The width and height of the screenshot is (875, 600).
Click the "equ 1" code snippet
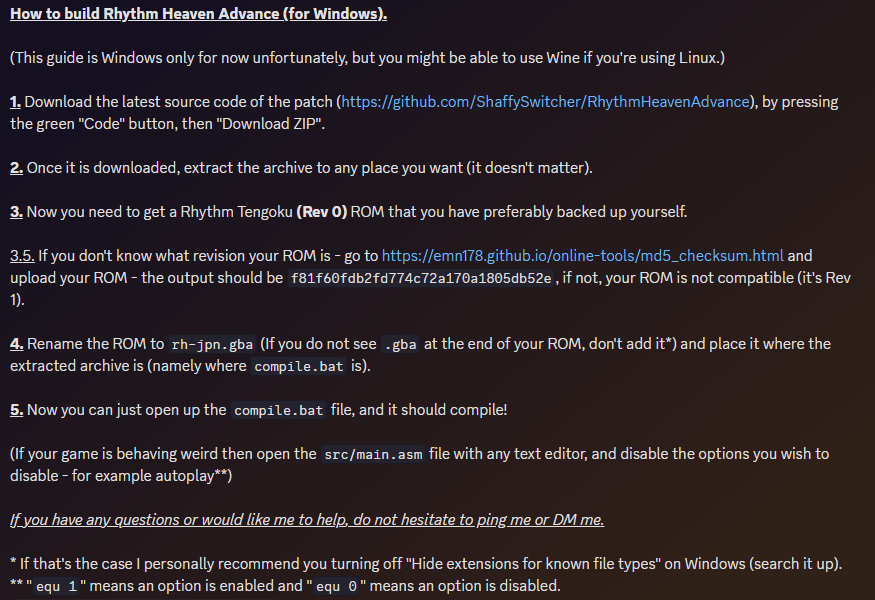[57, 586]
